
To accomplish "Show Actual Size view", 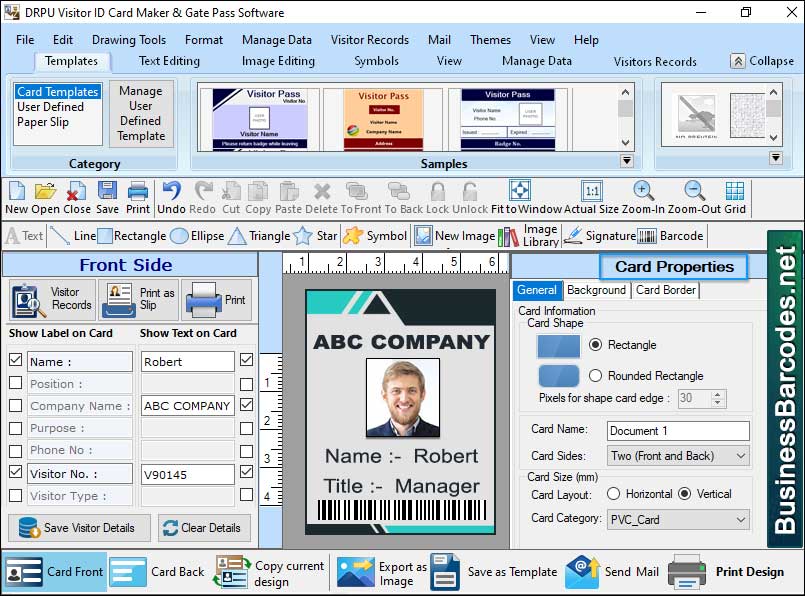I will tap(591, 198).
